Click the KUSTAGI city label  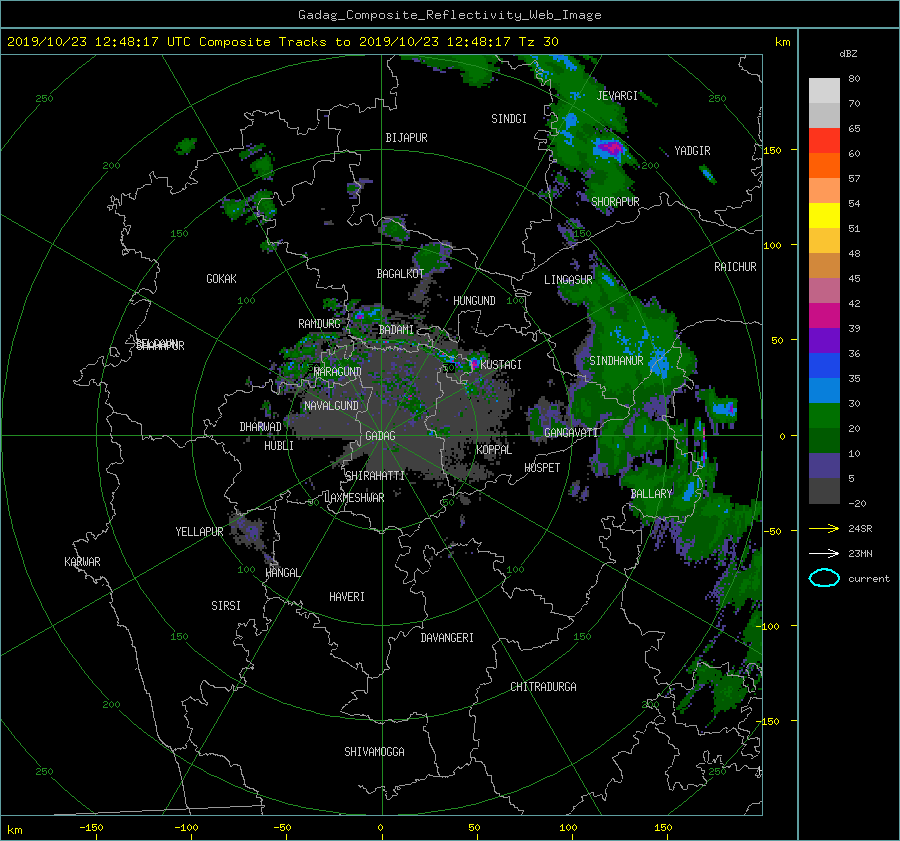pos(501,365)
